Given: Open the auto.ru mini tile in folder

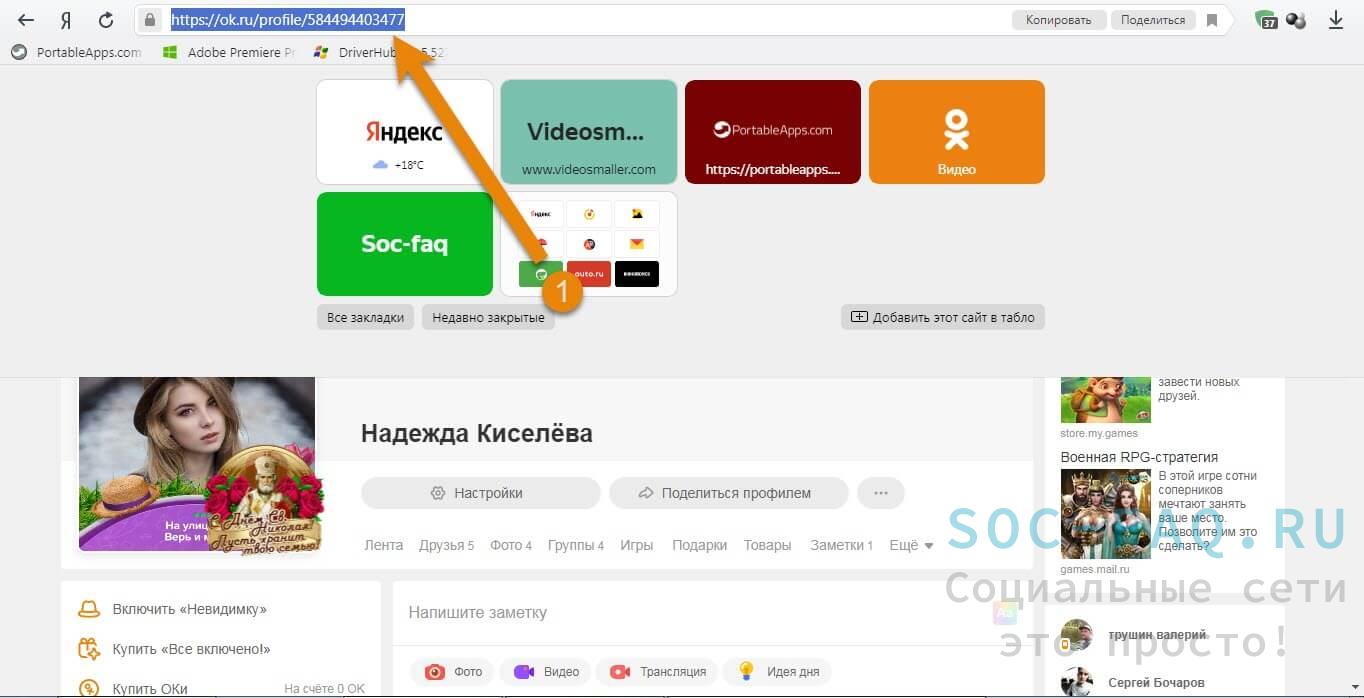Looking at the screenshot, I should [x=589, y=274].
